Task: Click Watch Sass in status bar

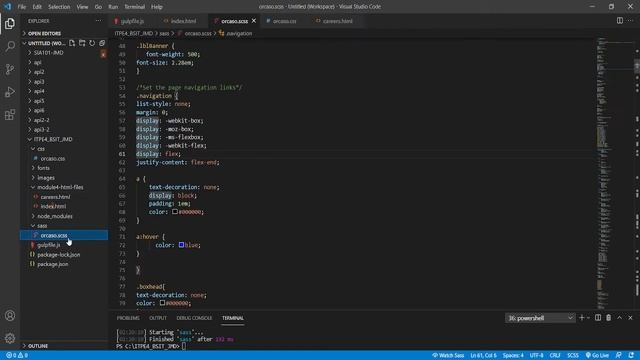Action: click(448, 355)
